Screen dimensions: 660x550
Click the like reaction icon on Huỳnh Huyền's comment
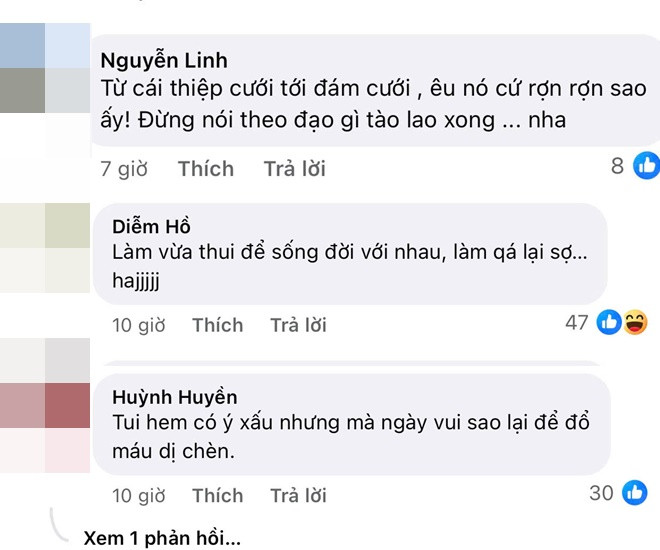coord(634,492)
